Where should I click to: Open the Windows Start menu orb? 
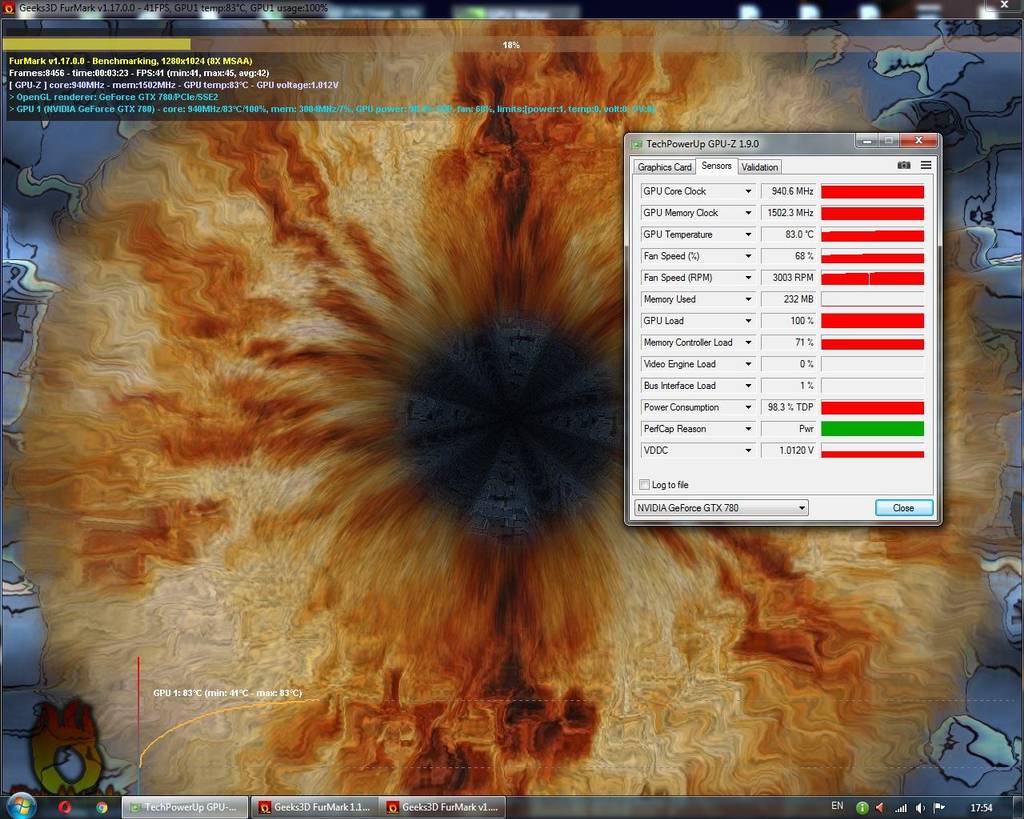[x=20, y=807]
